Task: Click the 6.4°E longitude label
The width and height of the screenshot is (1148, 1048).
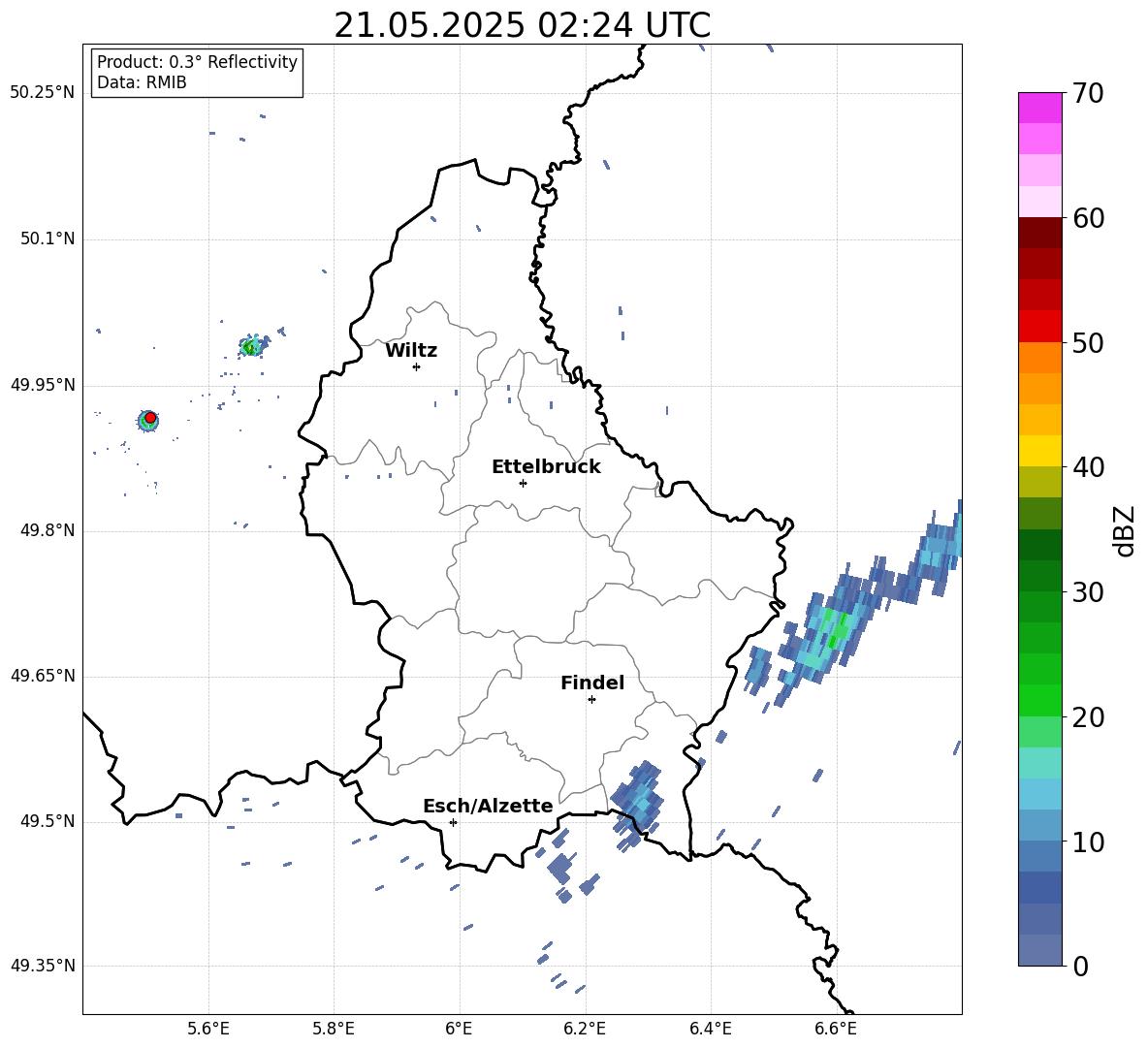Action: 710,1030
